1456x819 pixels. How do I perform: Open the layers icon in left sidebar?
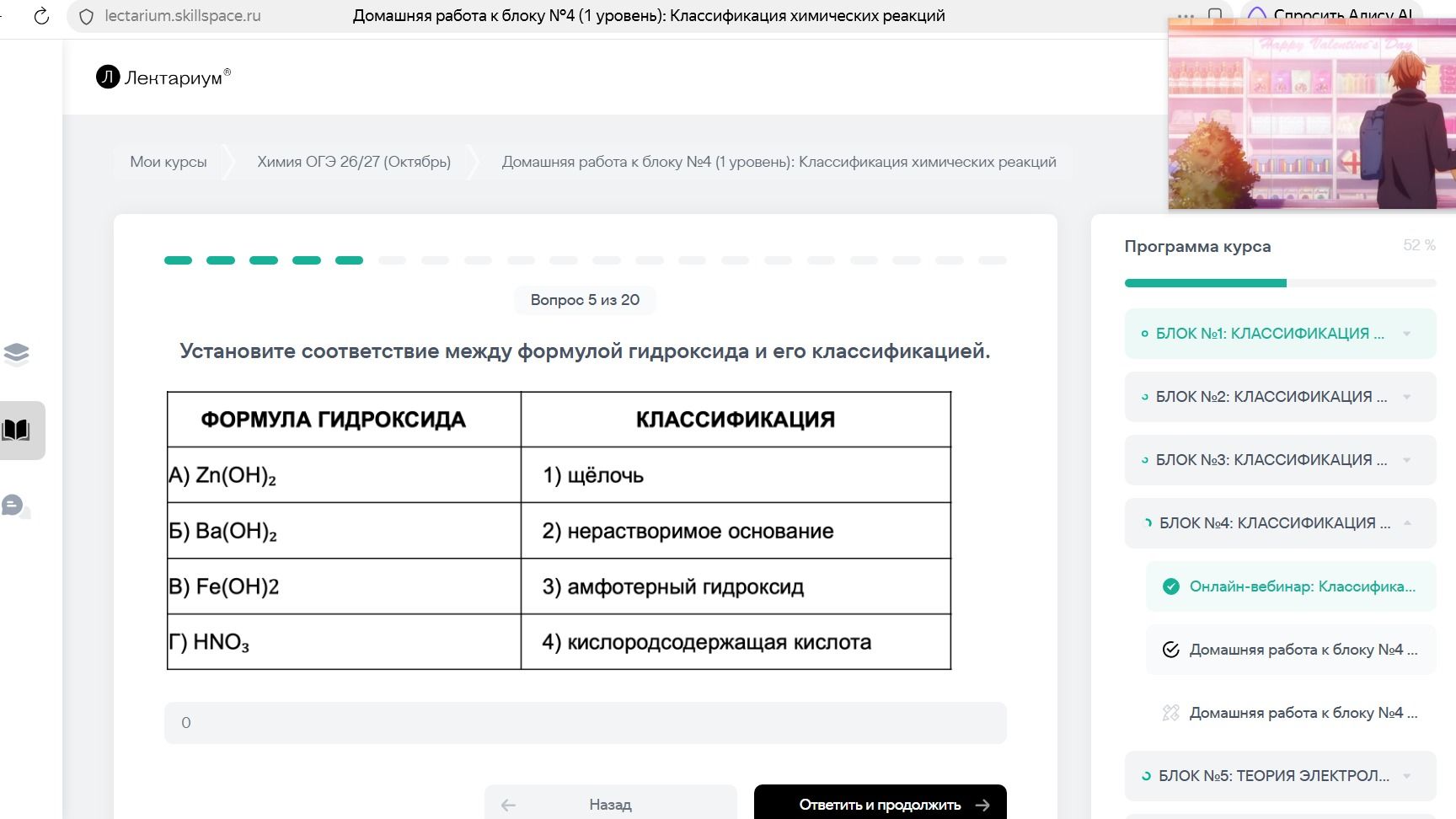pyautogui.click(x=16, y=354)
